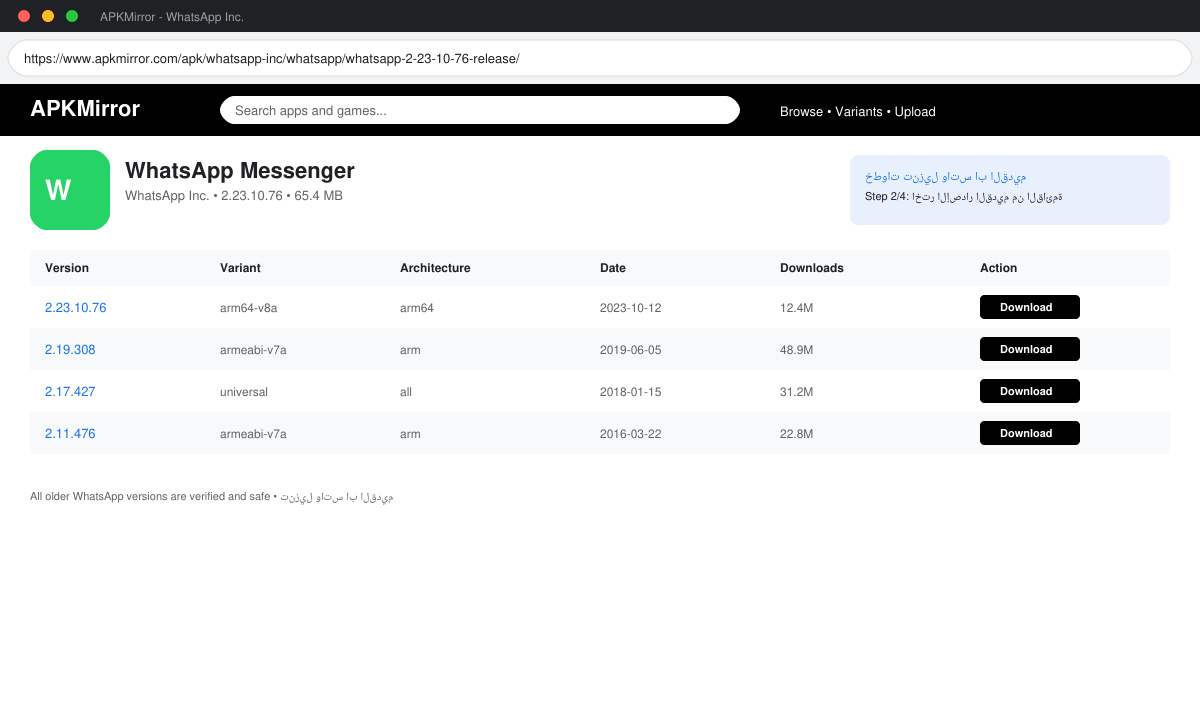Open the Upload menu link
Viewport: 1200px width, 720px height.
point(915,111)
